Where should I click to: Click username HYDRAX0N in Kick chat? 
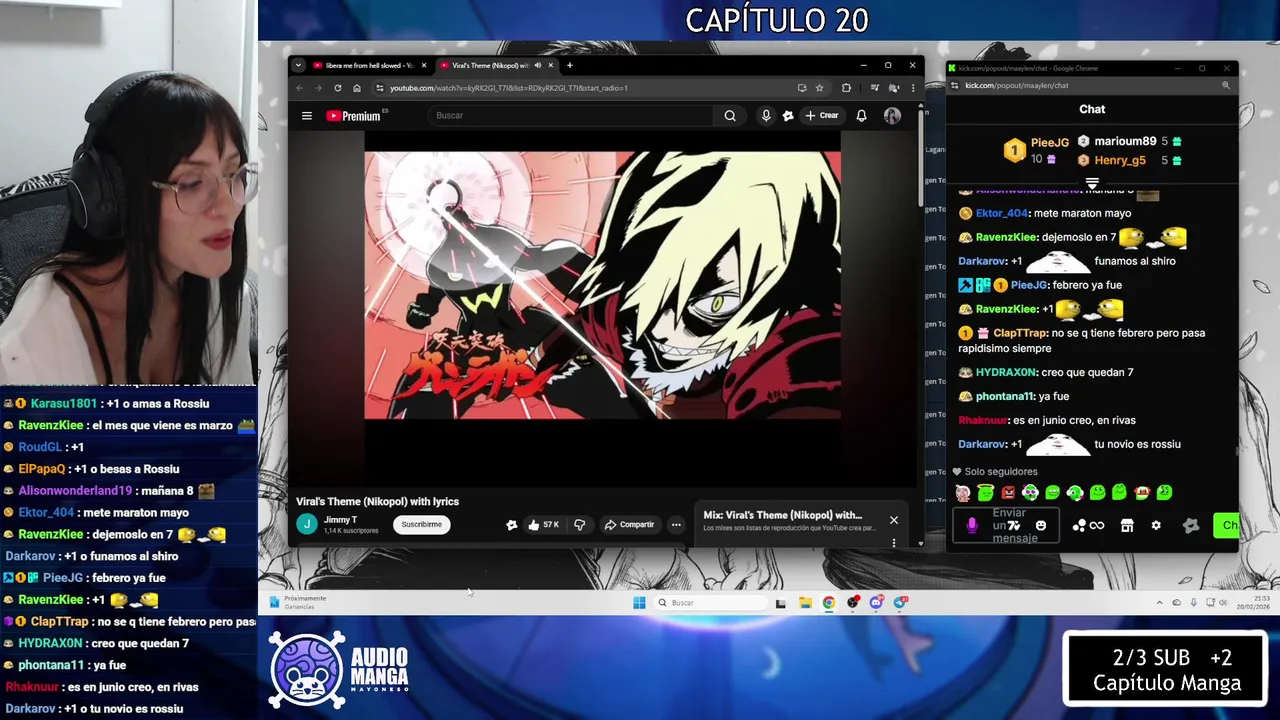[x=1006, y=372]
